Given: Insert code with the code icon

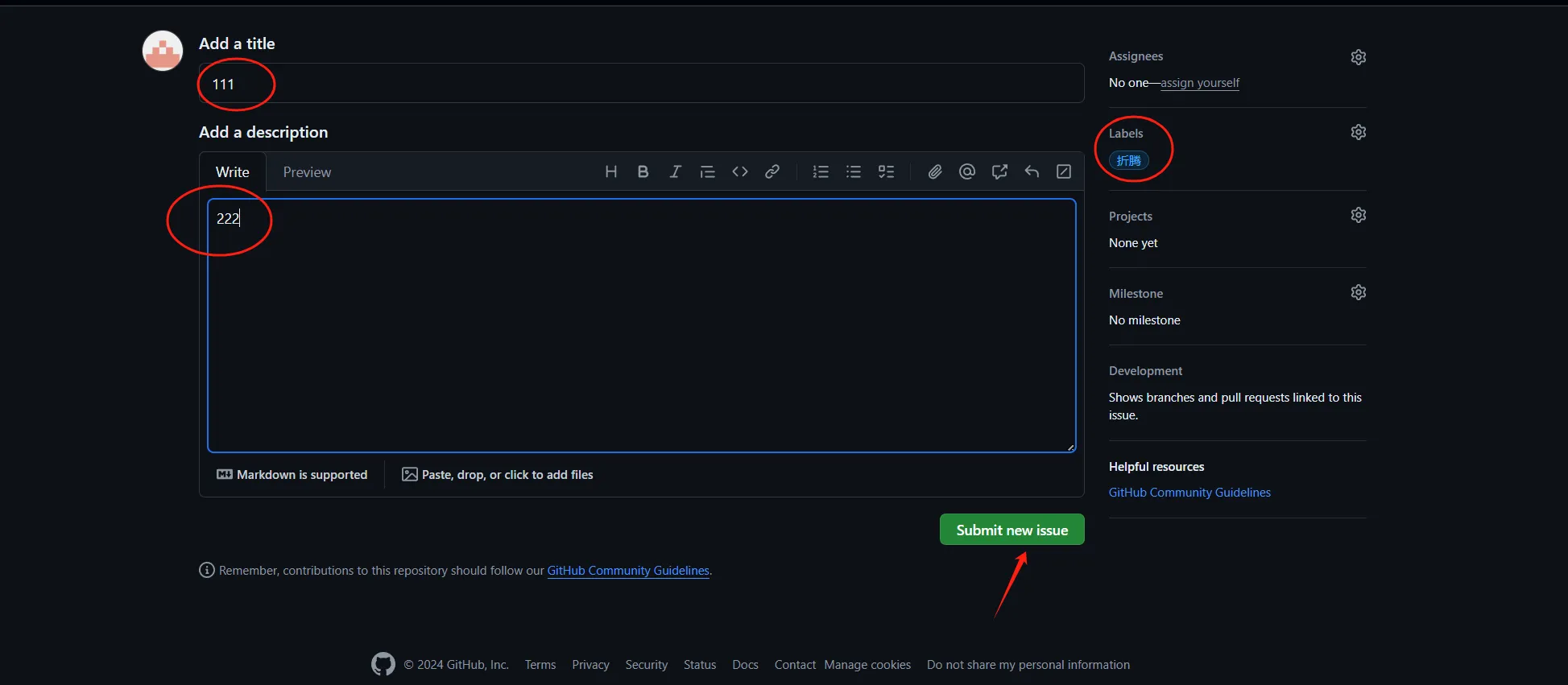Looking at the screenshot, I should (x=739, y=171).
